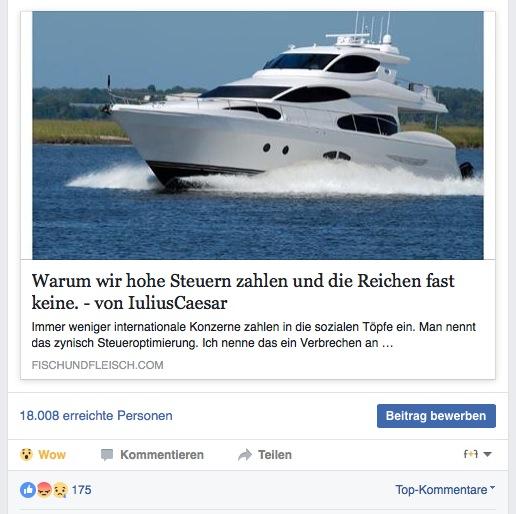Screen dimensions: 516x514
Task: Click the Kommentieren speech bubble icon
Action: click(x=107, y=455)
